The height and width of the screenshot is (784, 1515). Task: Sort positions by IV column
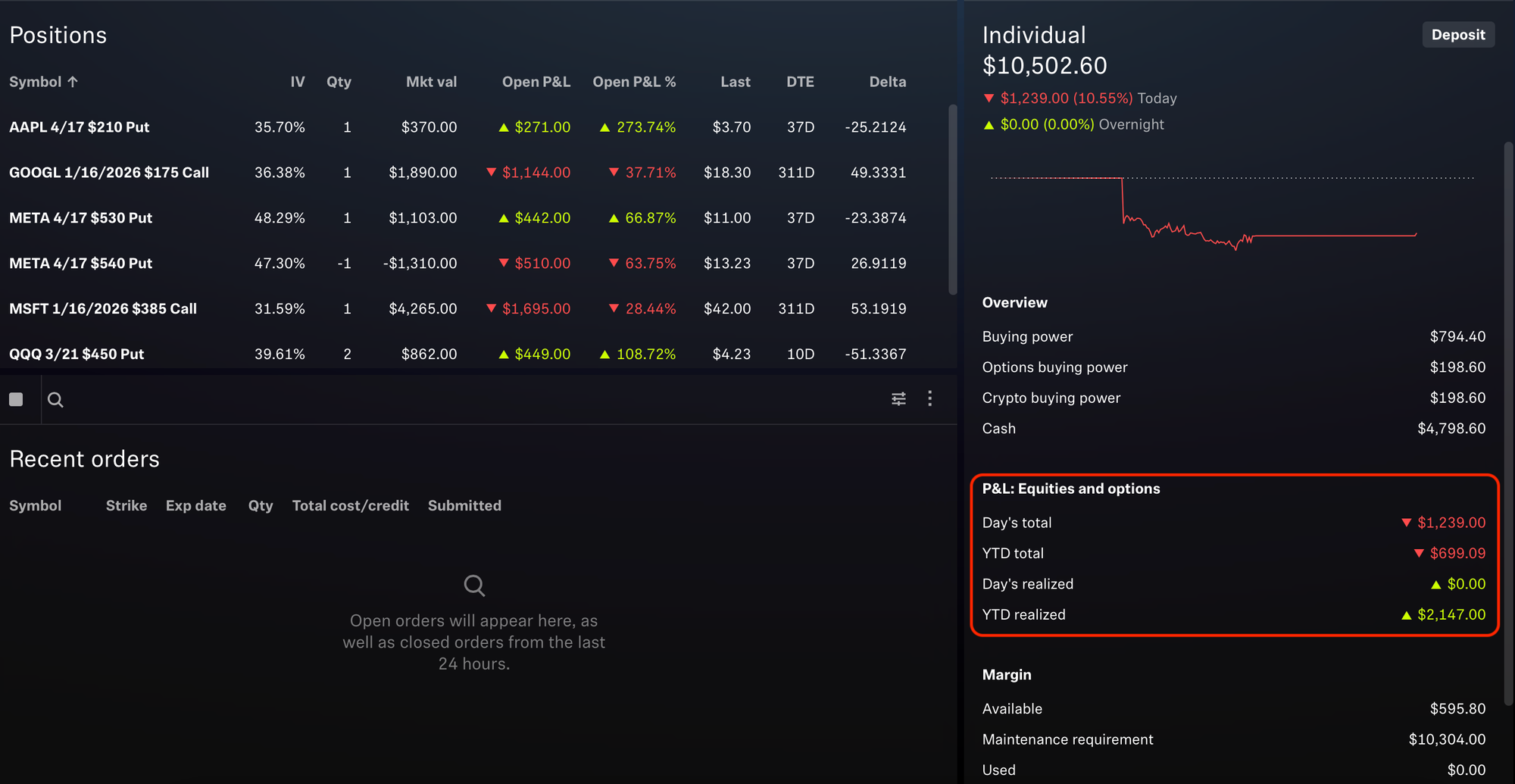point(297,82)
